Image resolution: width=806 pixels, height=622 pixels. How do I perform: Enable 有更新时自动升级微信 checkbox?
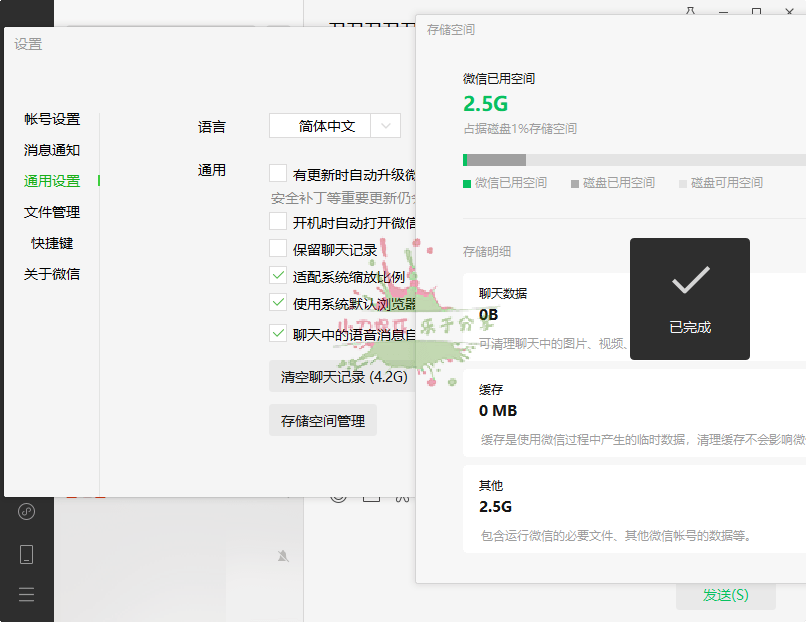click(x=278, y=172)
